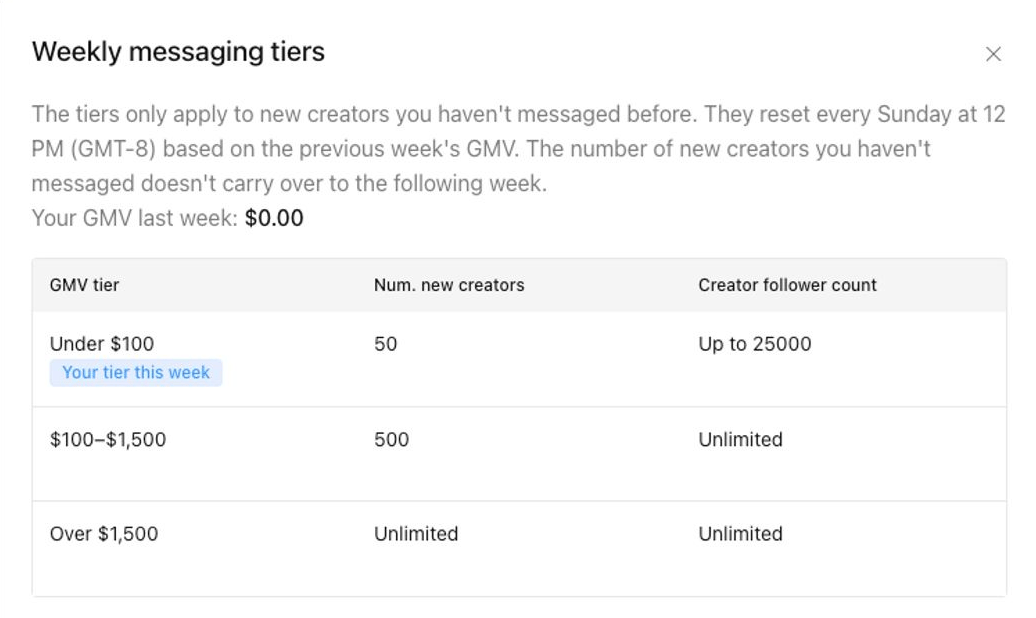The height and width of the screenshot is (618, 1036).
Task: Click the "500" new creators value
Action: pyautogui.click(x=391, y=439)
